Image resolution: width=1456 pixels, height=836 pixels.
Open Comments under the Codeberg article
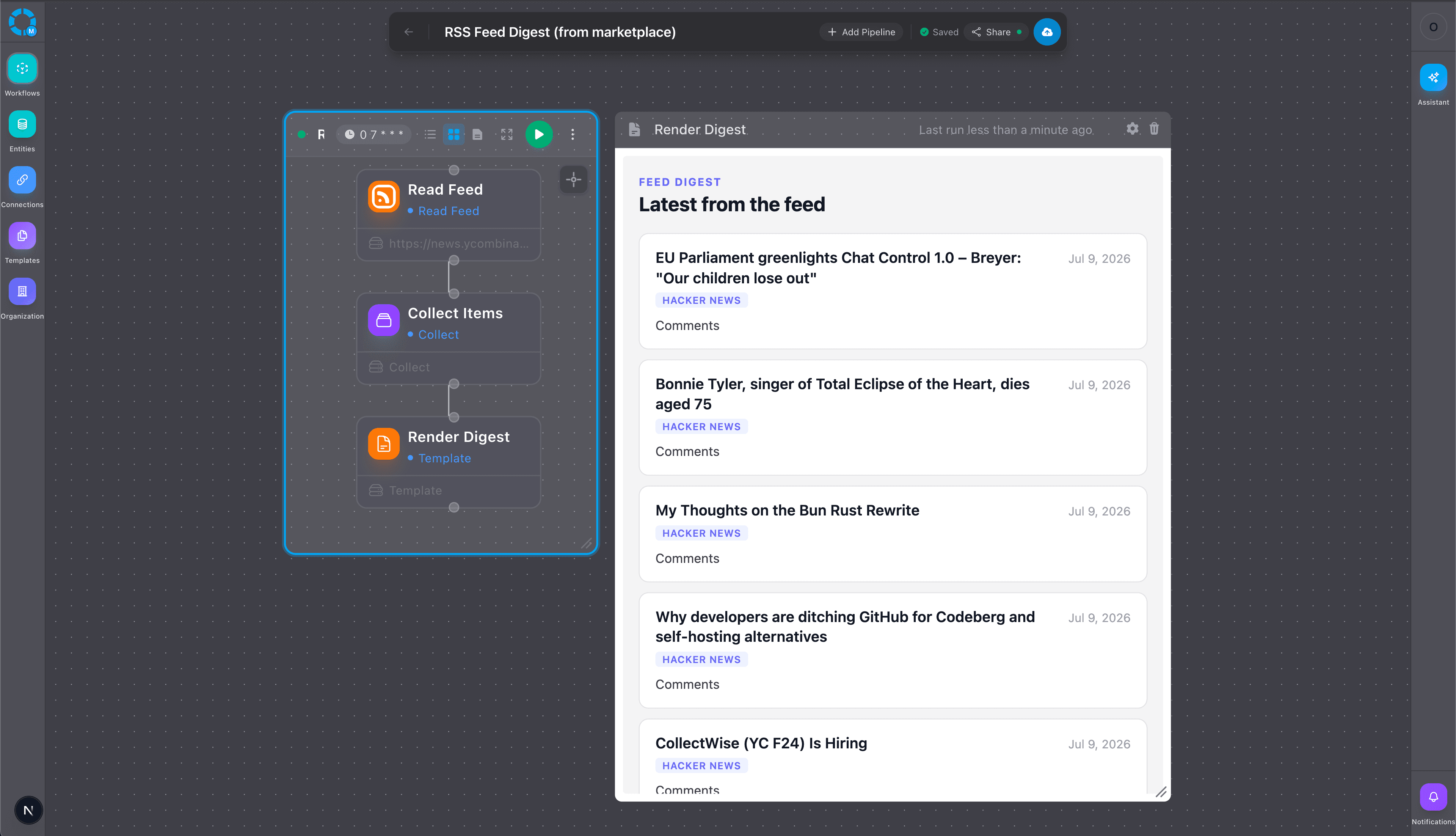click(687, 684)
